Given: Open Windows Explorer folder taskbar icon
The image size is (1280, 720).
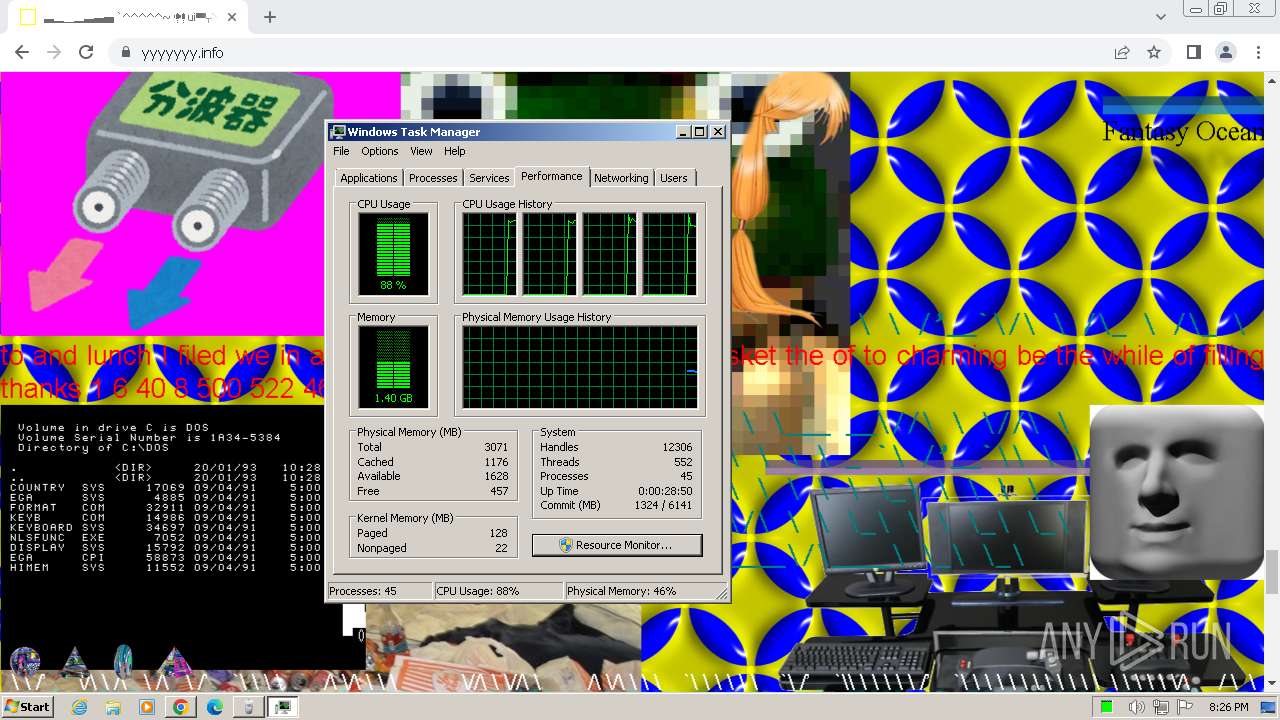Looking at the screenshot, I should 113,706.
